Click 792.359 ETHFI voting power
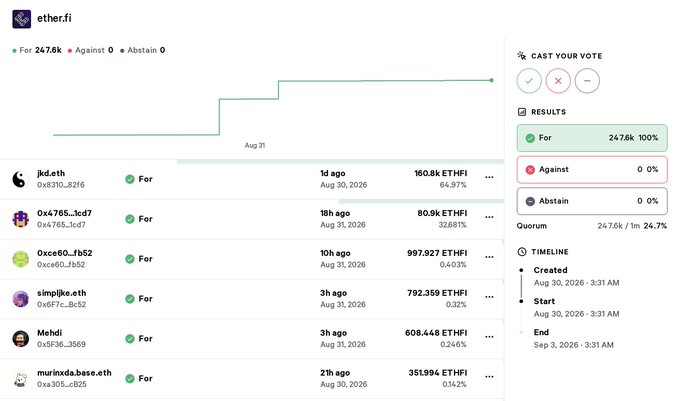 coord(437,293)
